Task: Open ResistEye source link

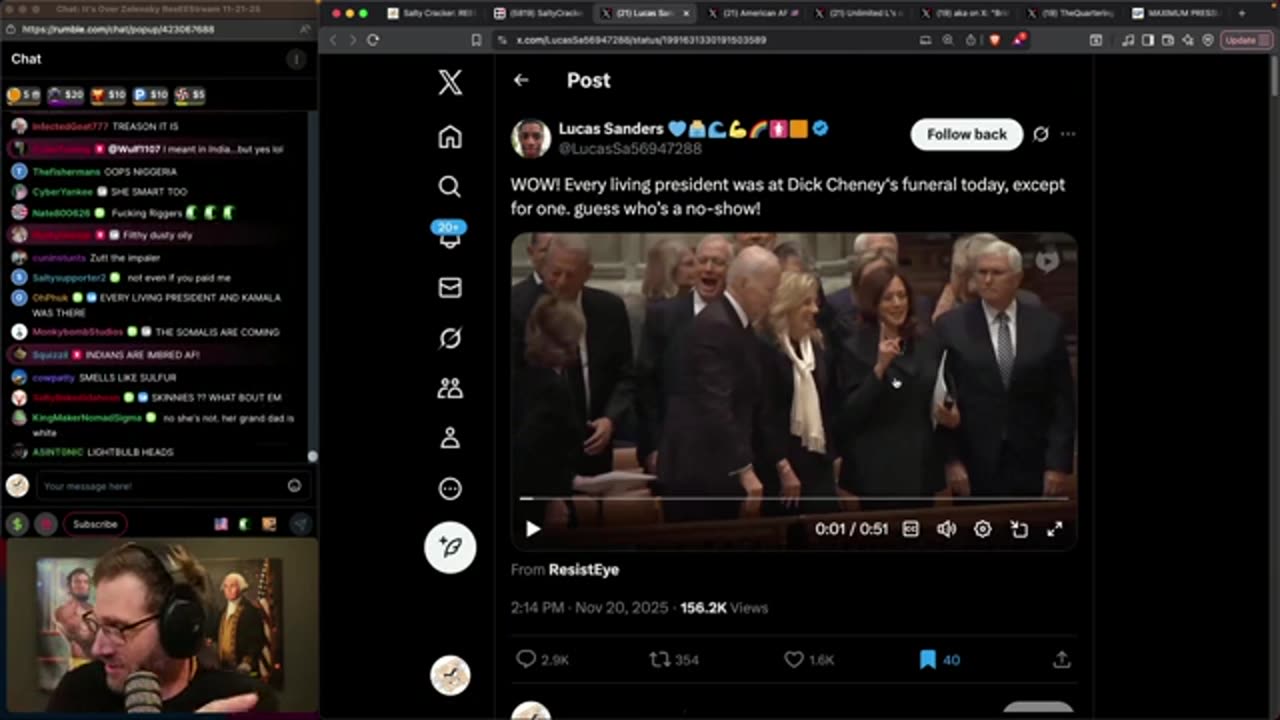Action: pyautogui.click(x=584, y=569)
